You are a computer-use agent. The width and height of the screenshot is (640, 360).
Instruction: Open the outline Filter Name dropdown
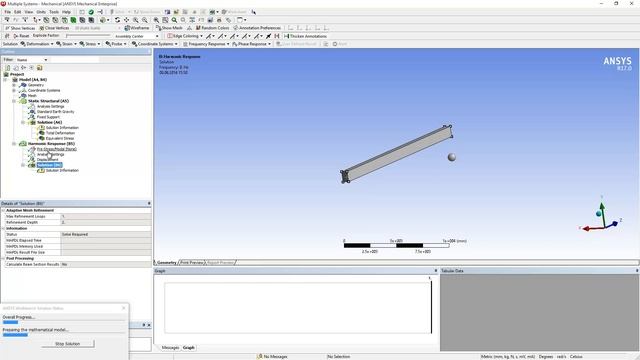(x=32, y=60)
